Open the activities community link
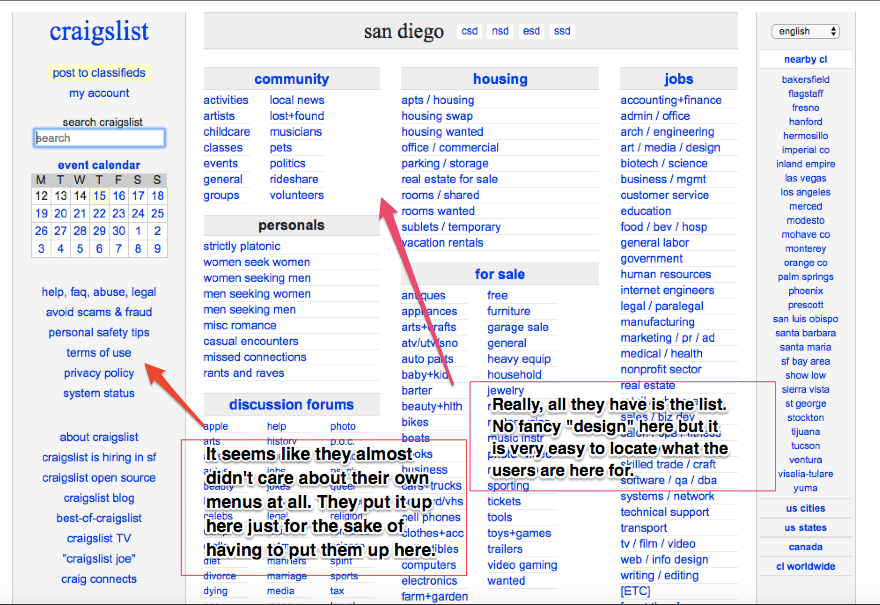880x605 pixels. click(226, 100)
